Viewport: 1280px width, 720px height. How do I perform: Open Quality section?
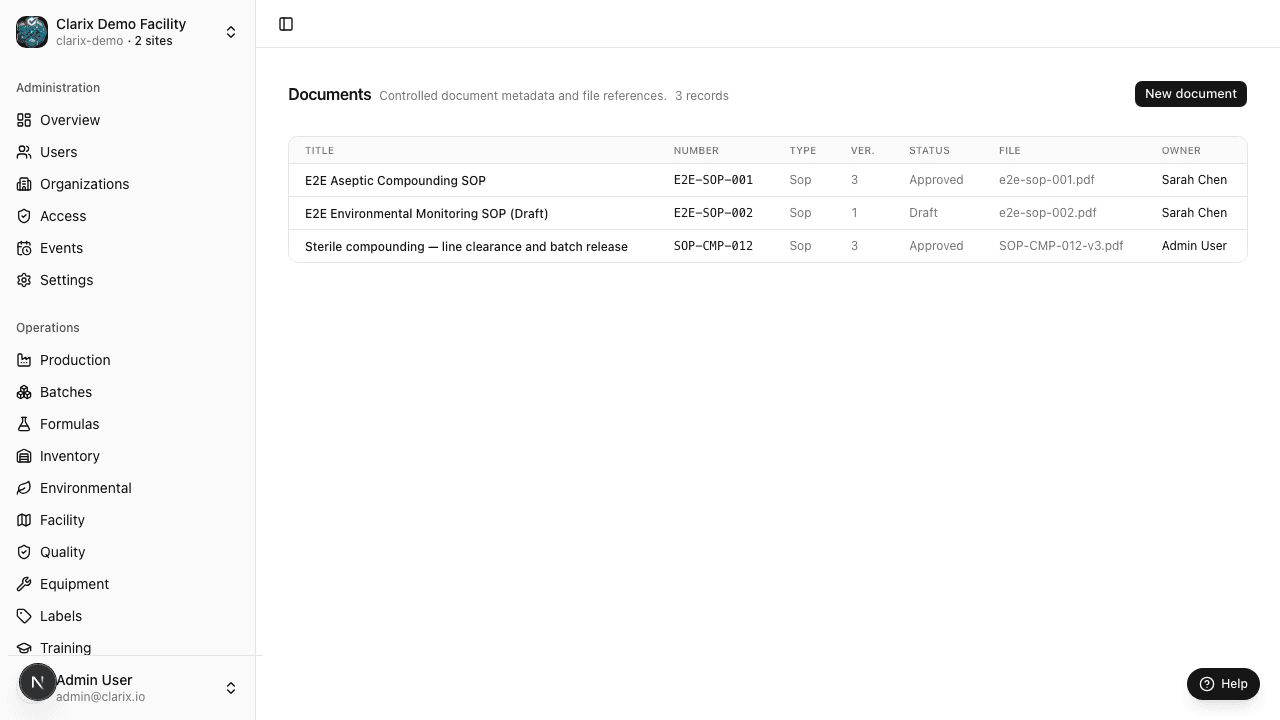pyautogui.click(x=128, y=552)
